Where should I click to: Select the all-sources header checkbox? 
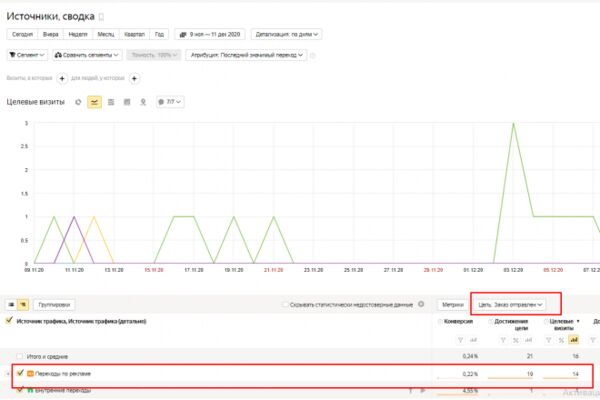pyautogui.click(x=9, y=321)
